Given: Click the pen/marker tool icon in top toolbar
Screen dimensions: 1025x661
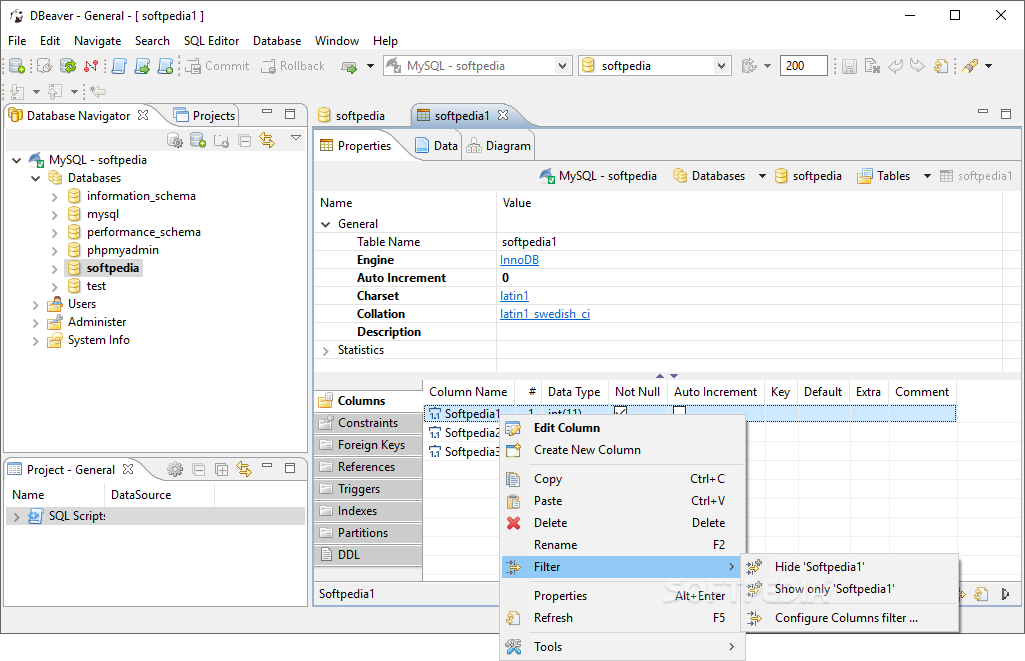Looking at the screenshot, I should (x=970, y=66).
